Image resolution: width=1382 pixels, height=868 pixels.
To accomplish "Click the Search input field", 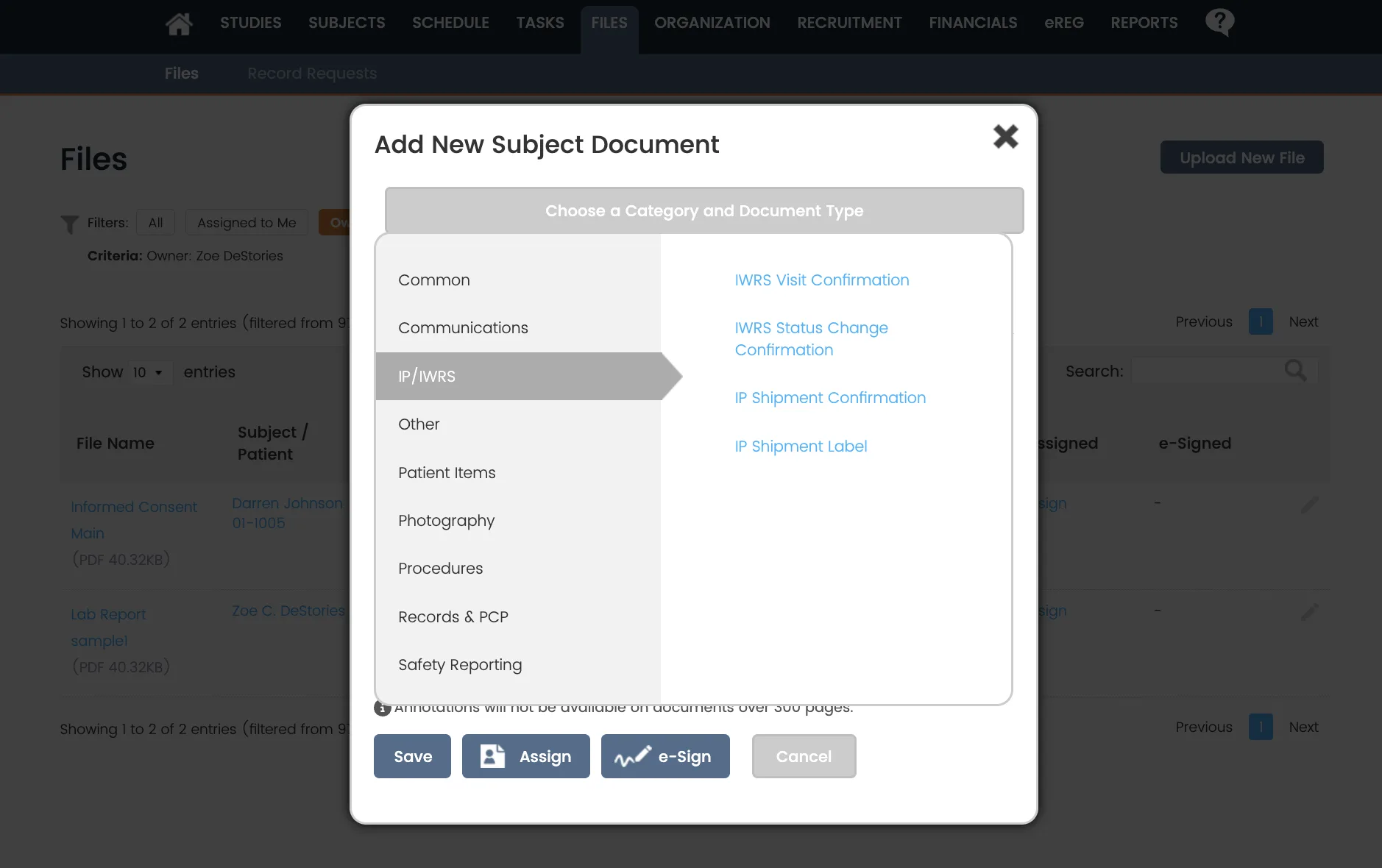I will pyautogui.click(x=1224, y=371).
